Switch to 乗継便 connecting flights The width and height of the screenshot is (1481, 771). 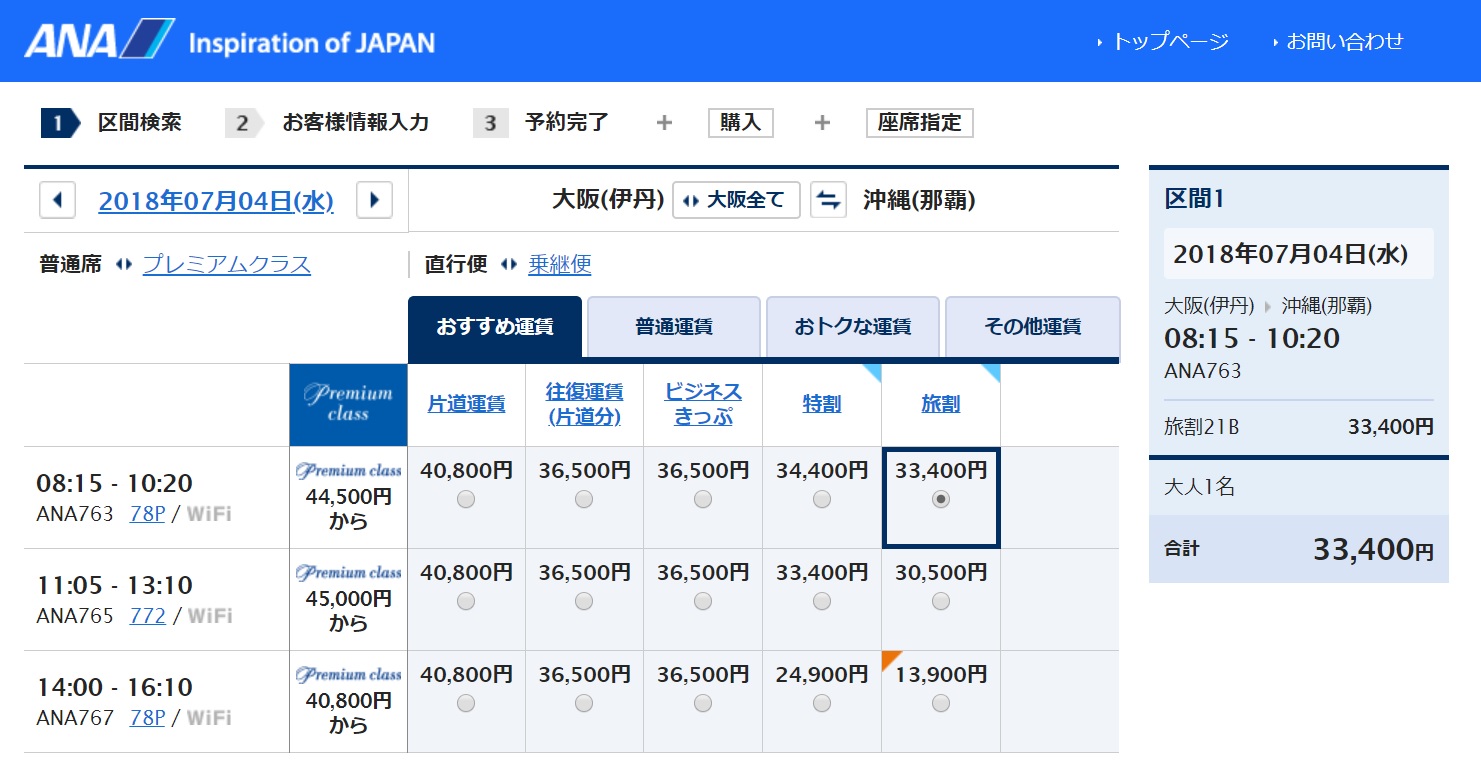pos(560,265)
